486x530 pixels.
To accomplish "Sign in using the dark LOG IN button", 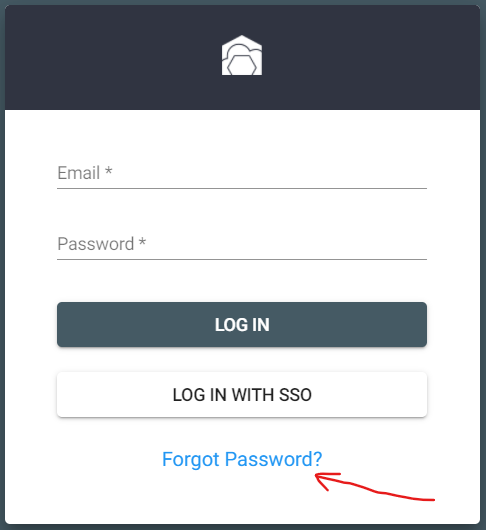I will click(242, 324).
